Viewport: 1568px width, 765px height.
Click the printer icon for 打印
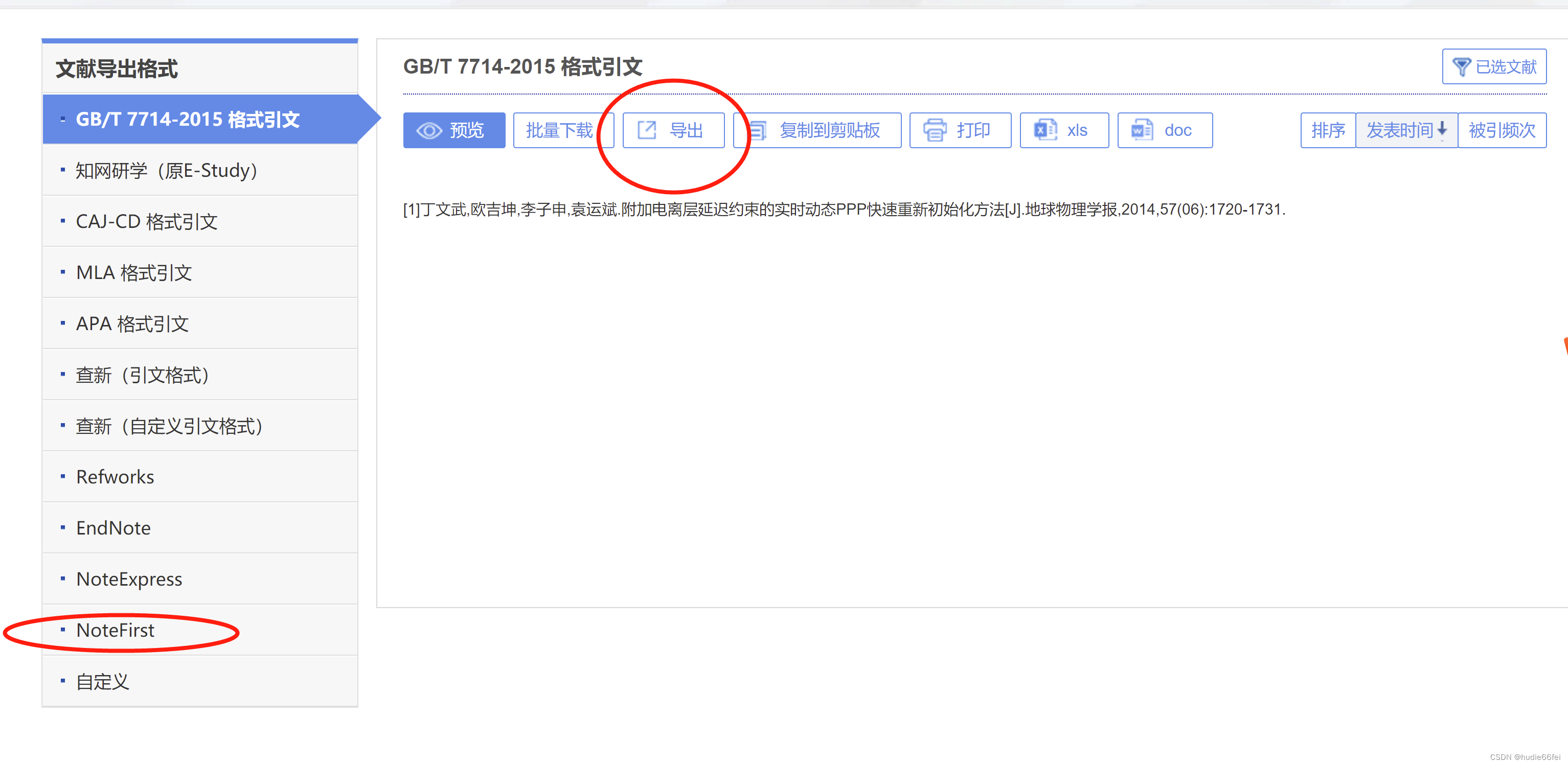935,130
